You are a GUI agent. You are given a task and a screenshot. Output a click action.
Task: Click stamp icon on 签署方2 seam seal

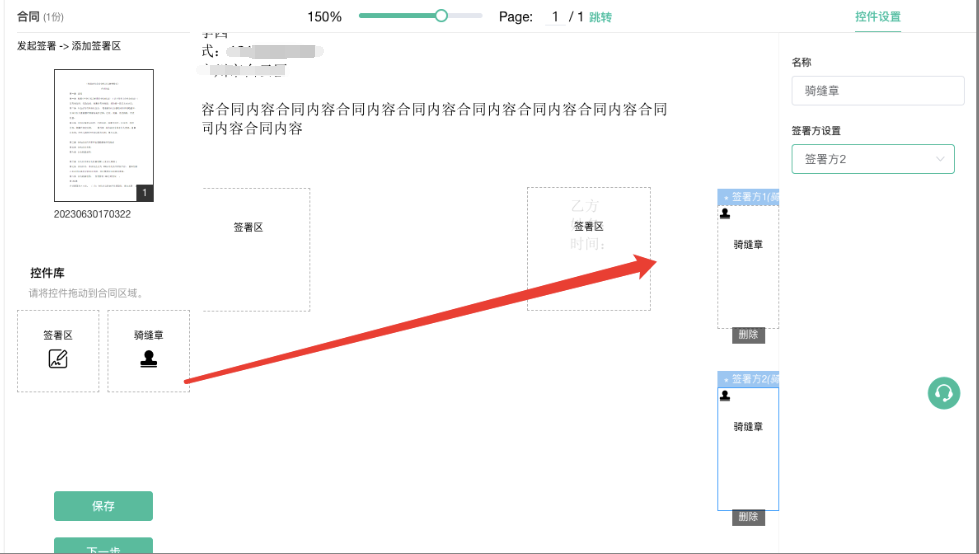click(x=725, y=396)
